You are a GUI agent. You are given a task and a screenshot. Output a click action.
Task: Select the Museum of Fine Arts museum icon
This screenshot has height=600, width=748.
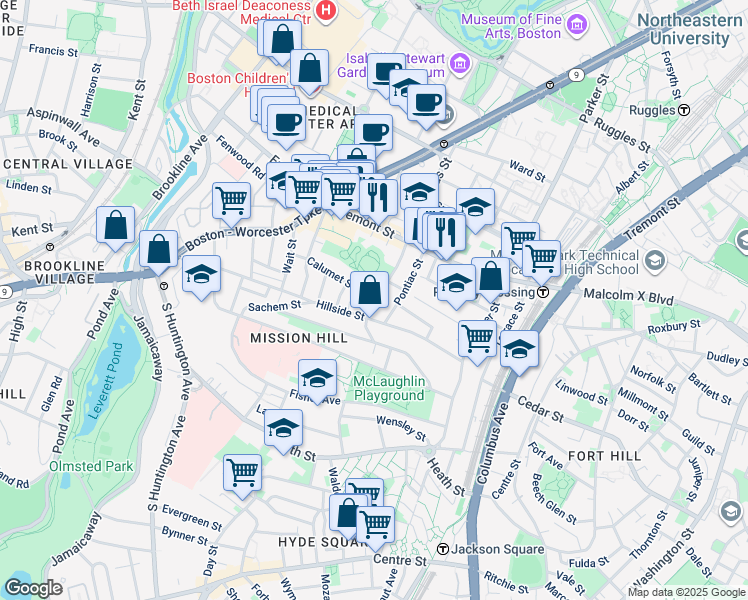click(x=578, y=25)
